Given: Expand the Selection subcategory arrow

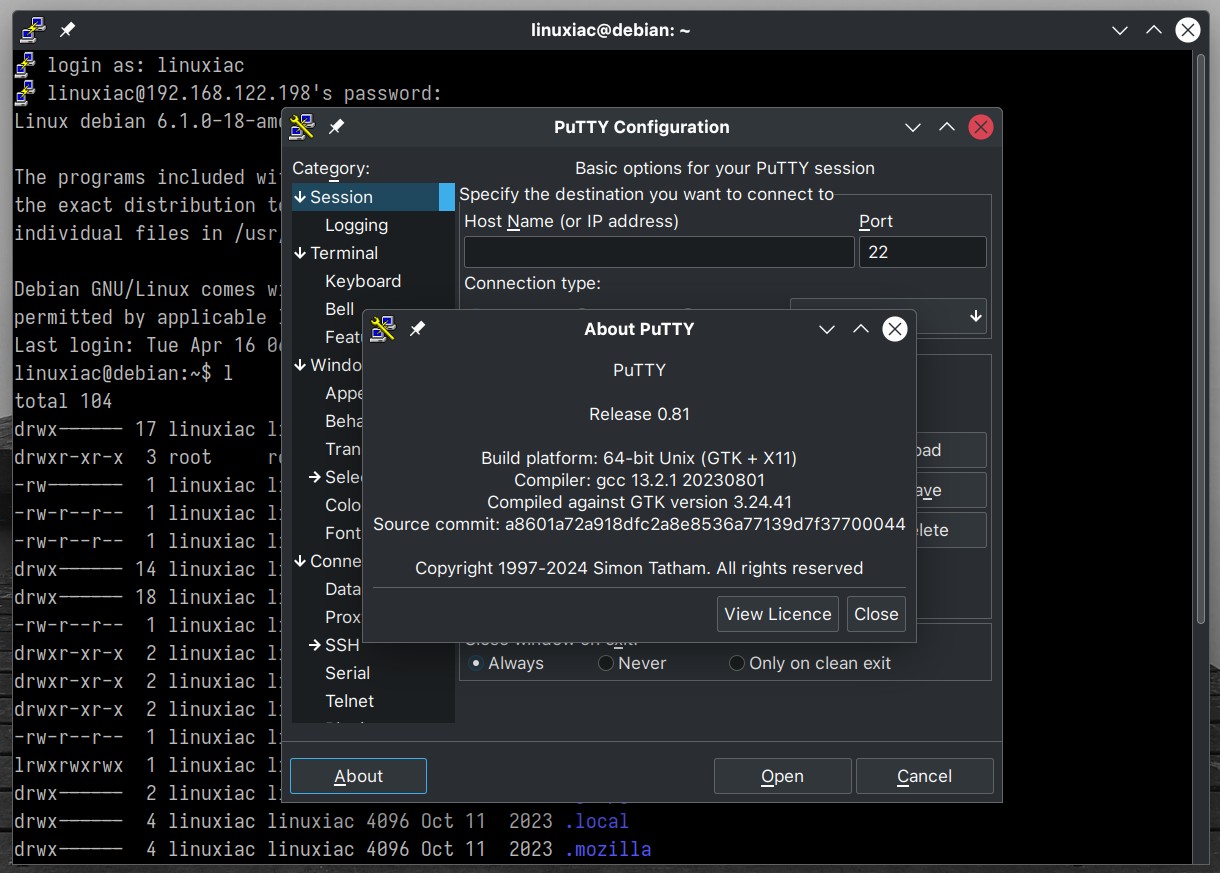Looking at the screenshot, I should 315,477.
